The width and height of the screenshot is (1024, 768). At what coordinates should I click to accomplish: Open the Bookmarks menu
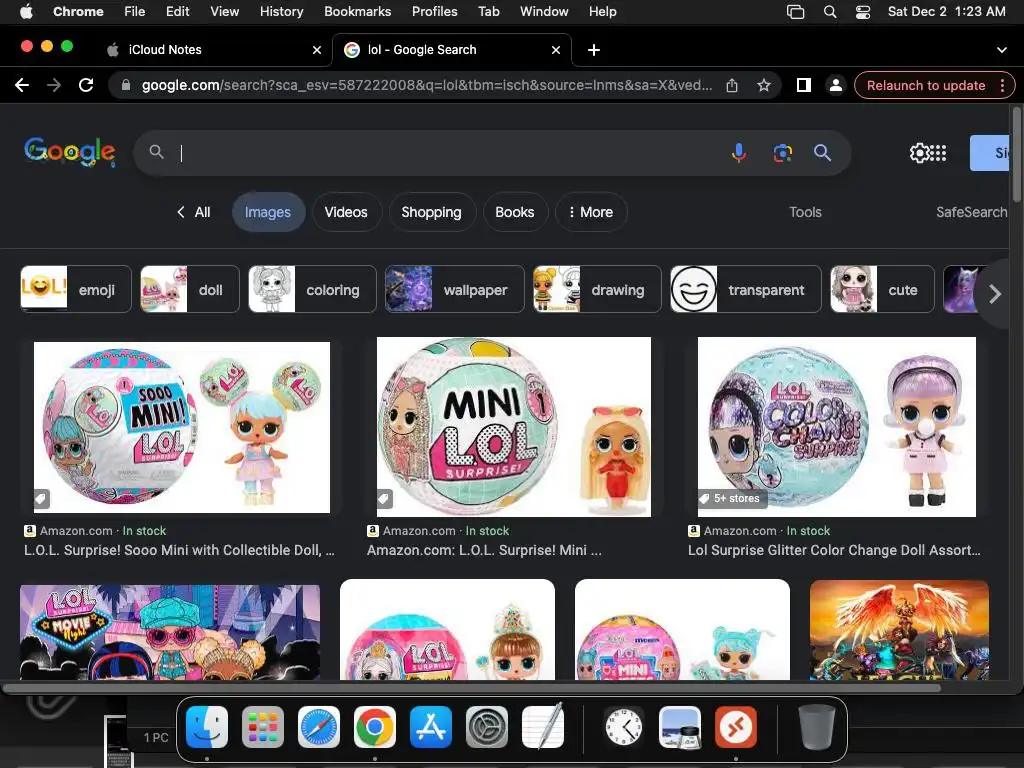point(357,12)
